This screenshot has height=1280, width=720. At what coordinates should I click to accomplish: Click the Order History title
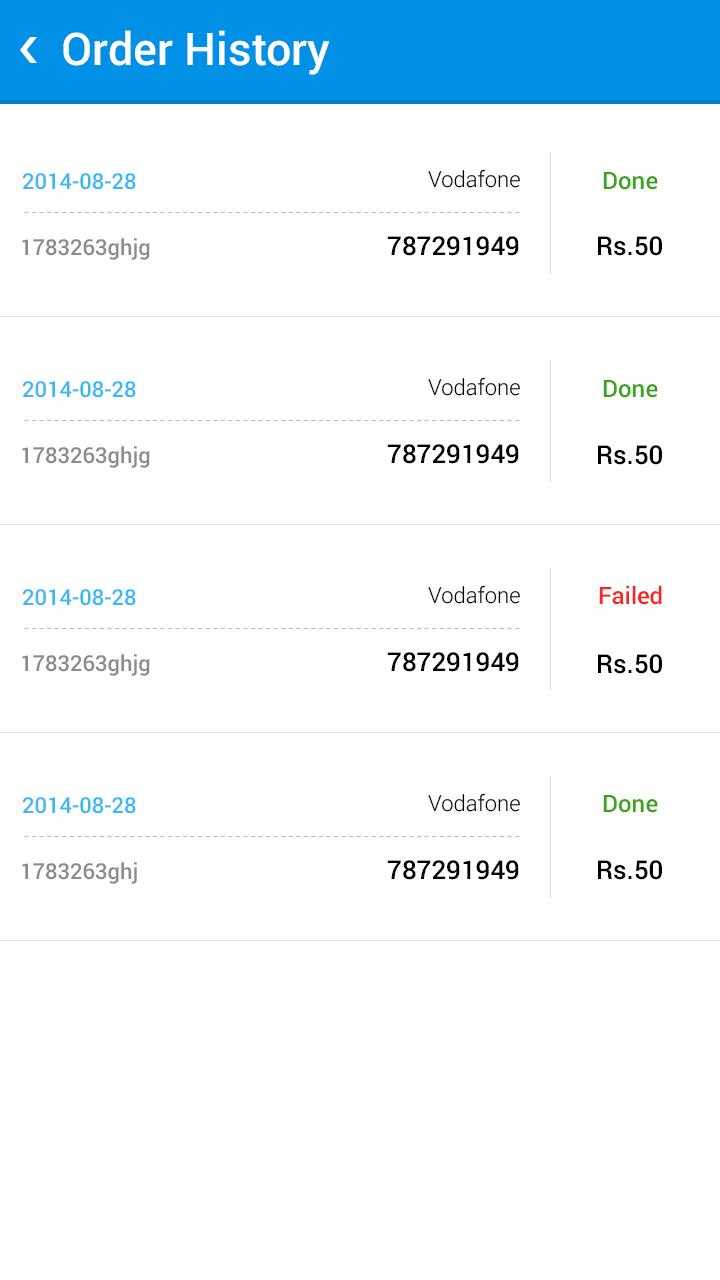click(x=195, y=50)
